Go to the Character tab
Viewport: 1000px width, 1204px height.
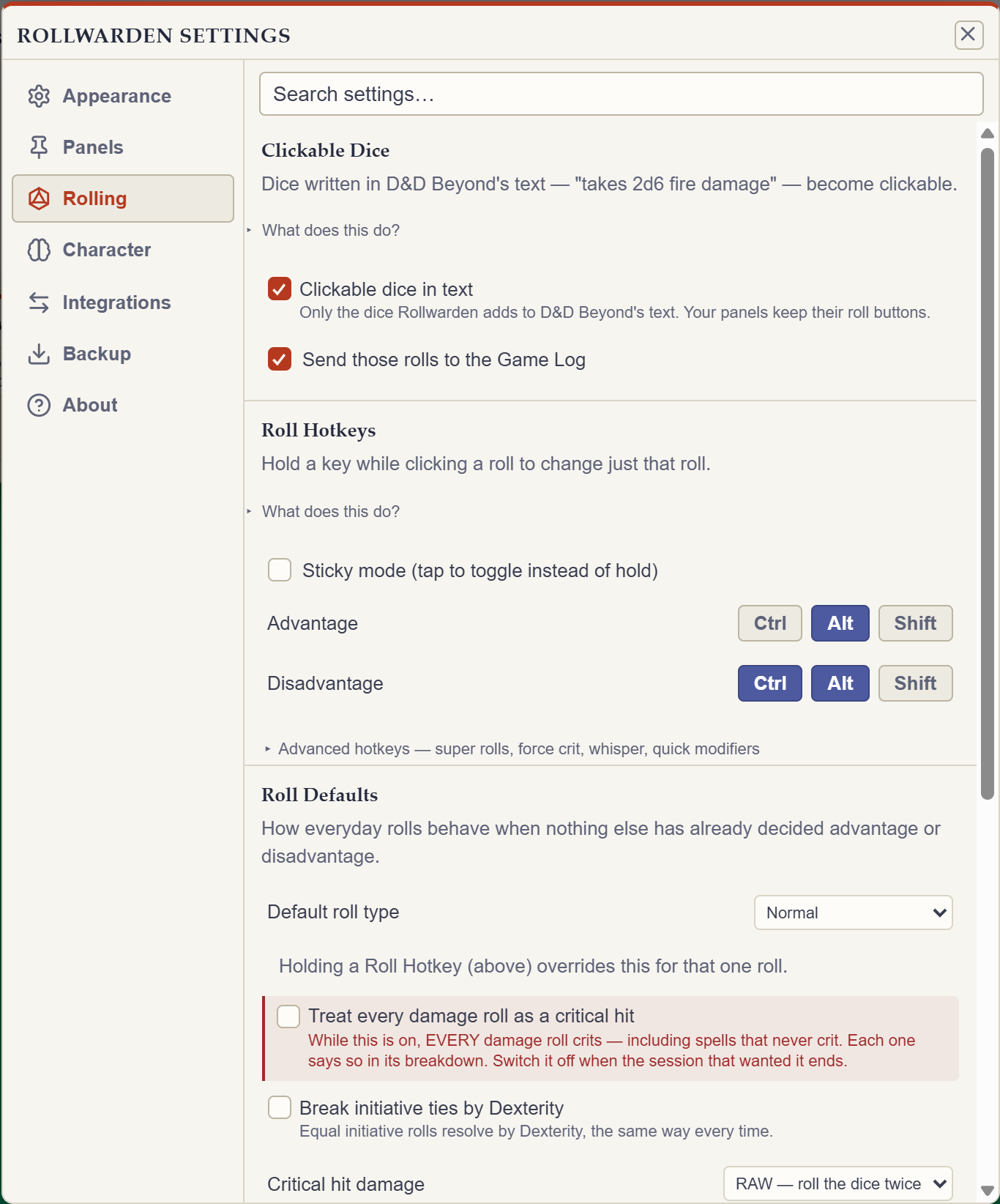pos(123,250)
